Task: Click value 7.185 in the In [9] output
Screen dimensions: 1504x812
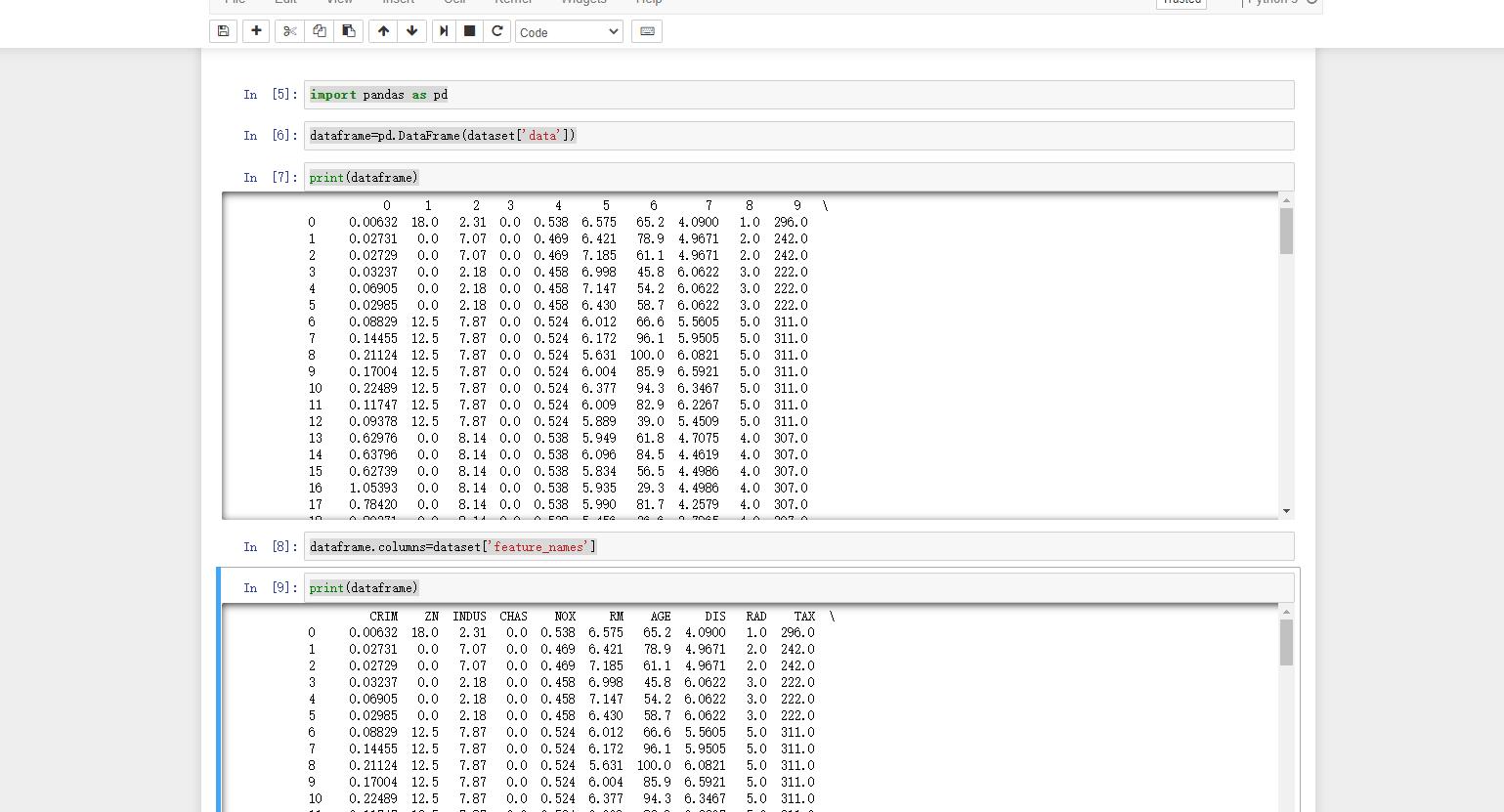Action: coord(606,665)
